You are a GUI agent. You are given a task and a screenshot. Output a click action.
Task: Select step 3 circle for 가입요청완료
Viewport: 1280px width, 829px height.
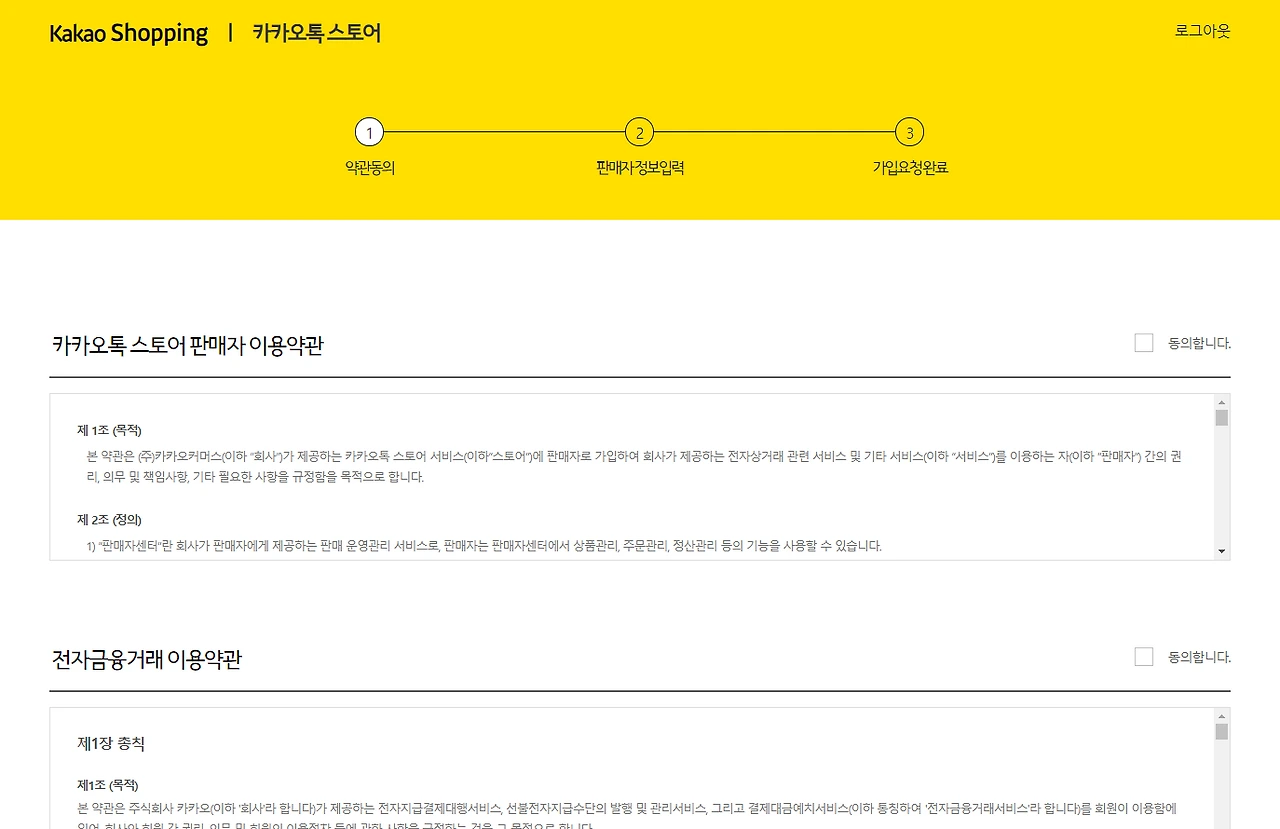[910, 132]
